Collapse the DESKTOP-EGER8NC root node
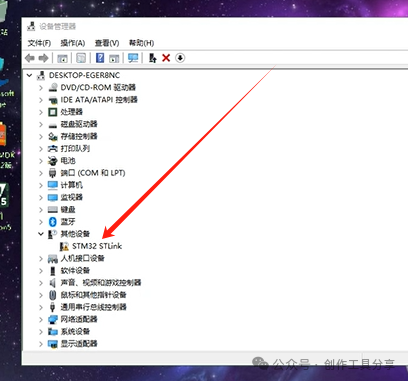The height and width of the screenshot is (381, 408). (29, 75)
